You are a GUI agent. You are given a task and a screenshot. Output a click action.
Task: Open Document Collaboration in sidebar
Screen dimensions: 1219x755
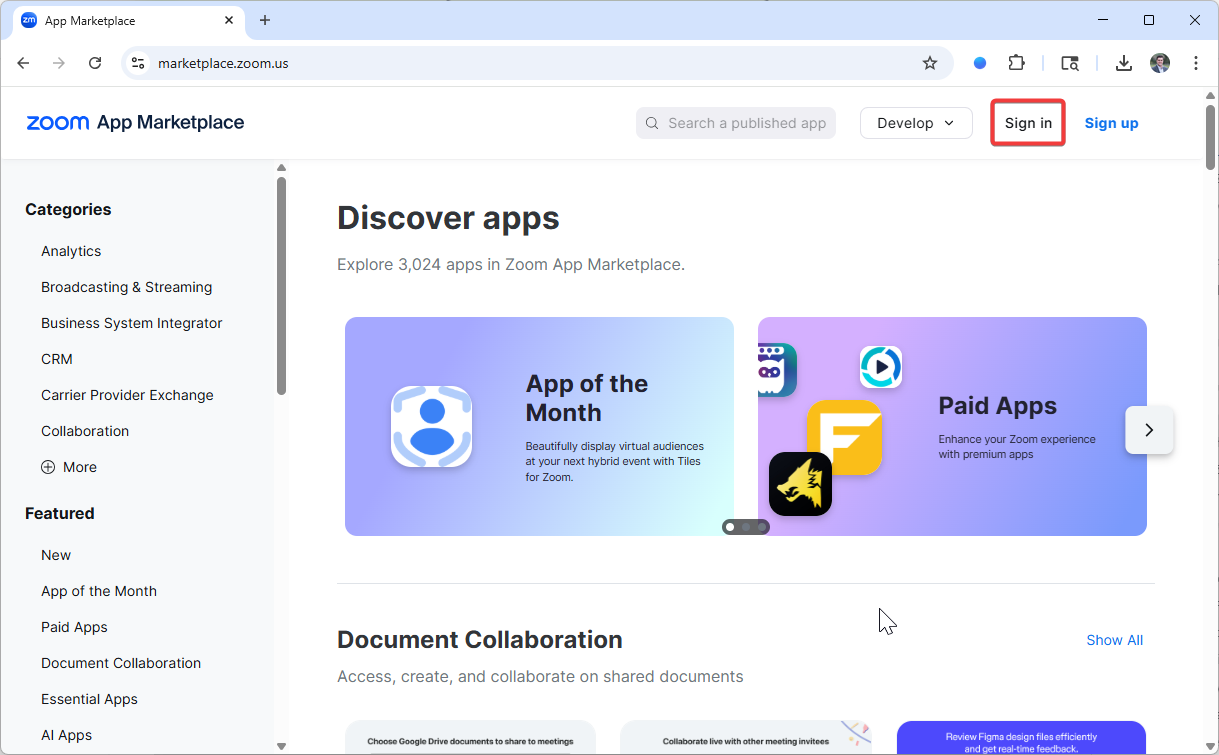pos(121,663)
